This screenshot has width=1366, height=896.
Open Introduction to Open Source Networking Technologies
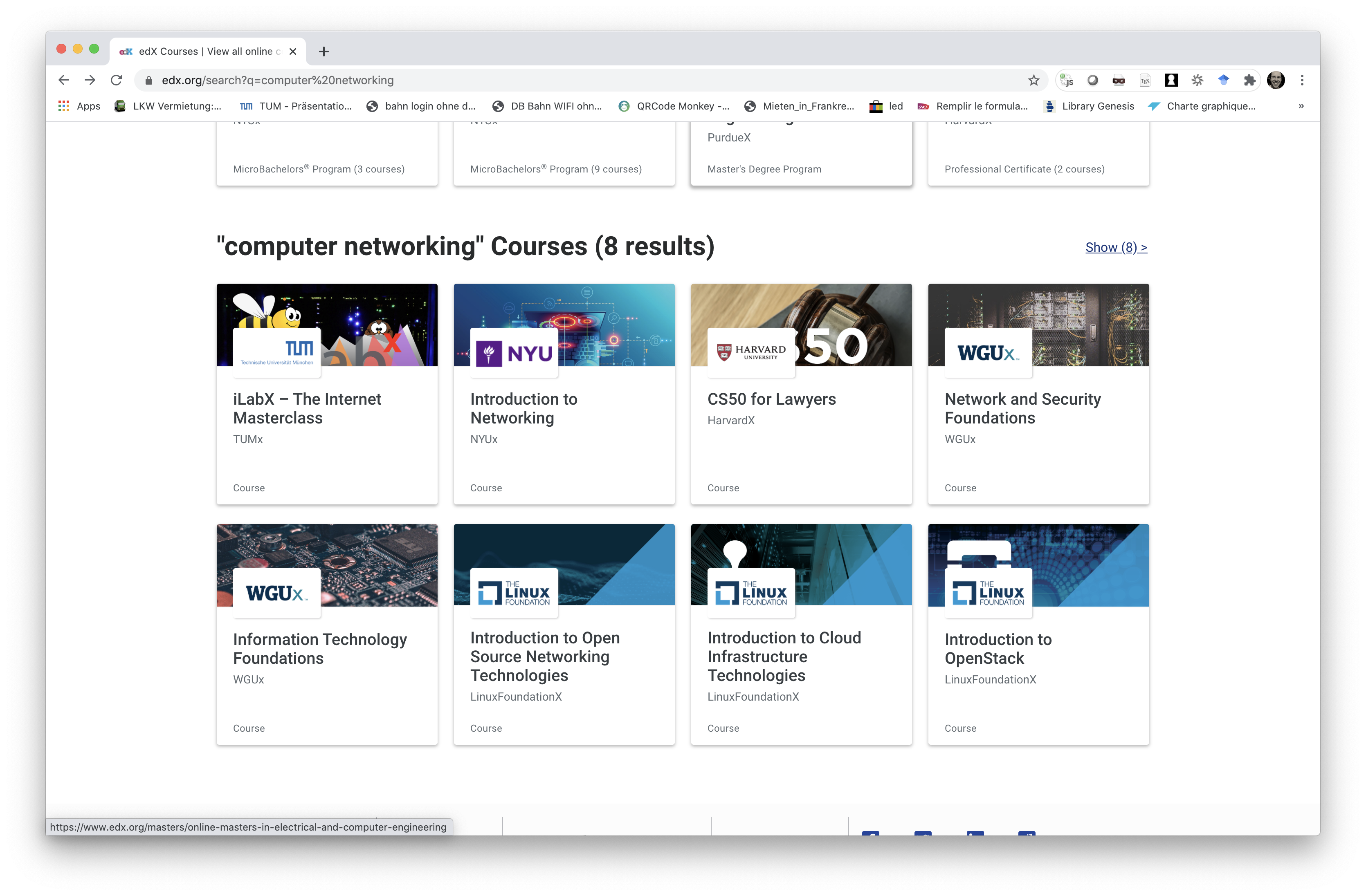tap(564, 634)
